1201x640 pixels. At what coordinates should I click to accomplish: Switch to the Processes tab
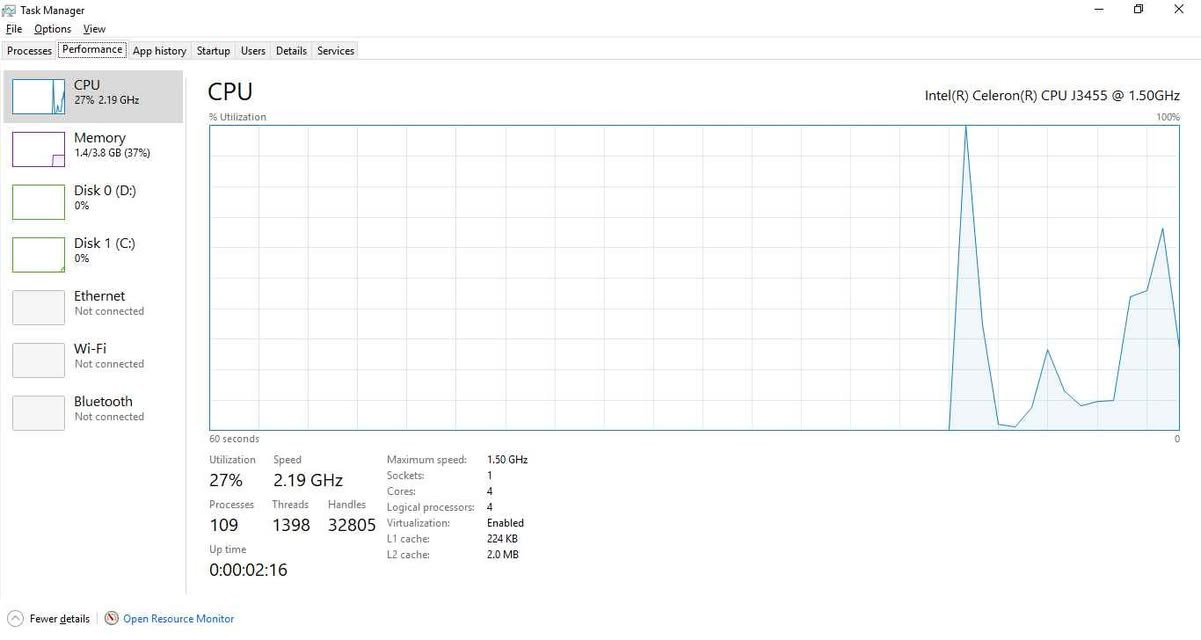(x=29, y=51)
